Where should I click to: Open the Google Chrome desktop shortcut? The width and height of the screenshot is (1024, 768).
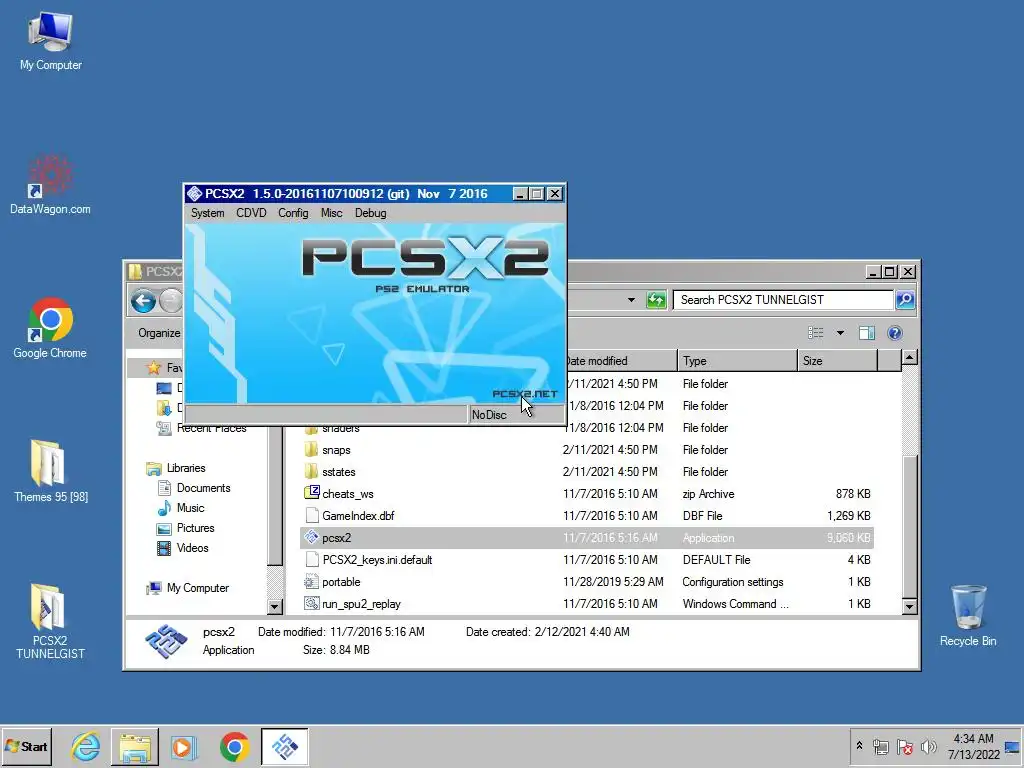[50, 328]
